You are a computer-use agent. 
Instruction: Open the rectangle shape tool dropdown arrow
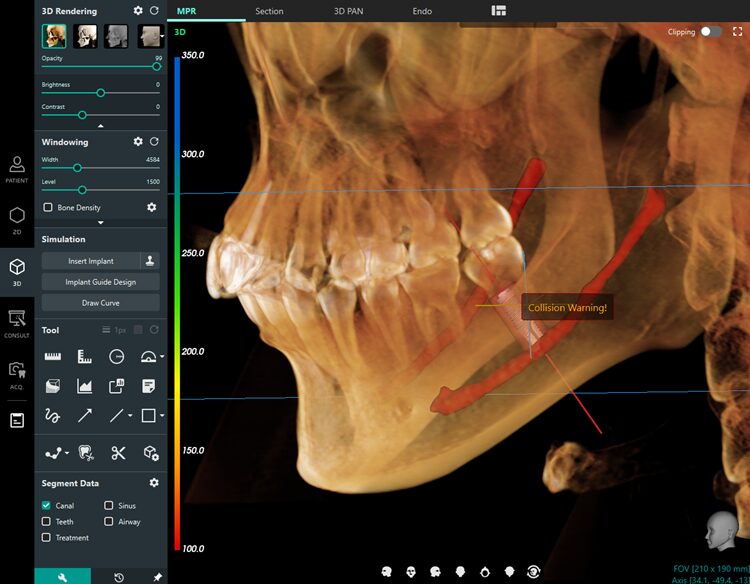coord(162,415)
